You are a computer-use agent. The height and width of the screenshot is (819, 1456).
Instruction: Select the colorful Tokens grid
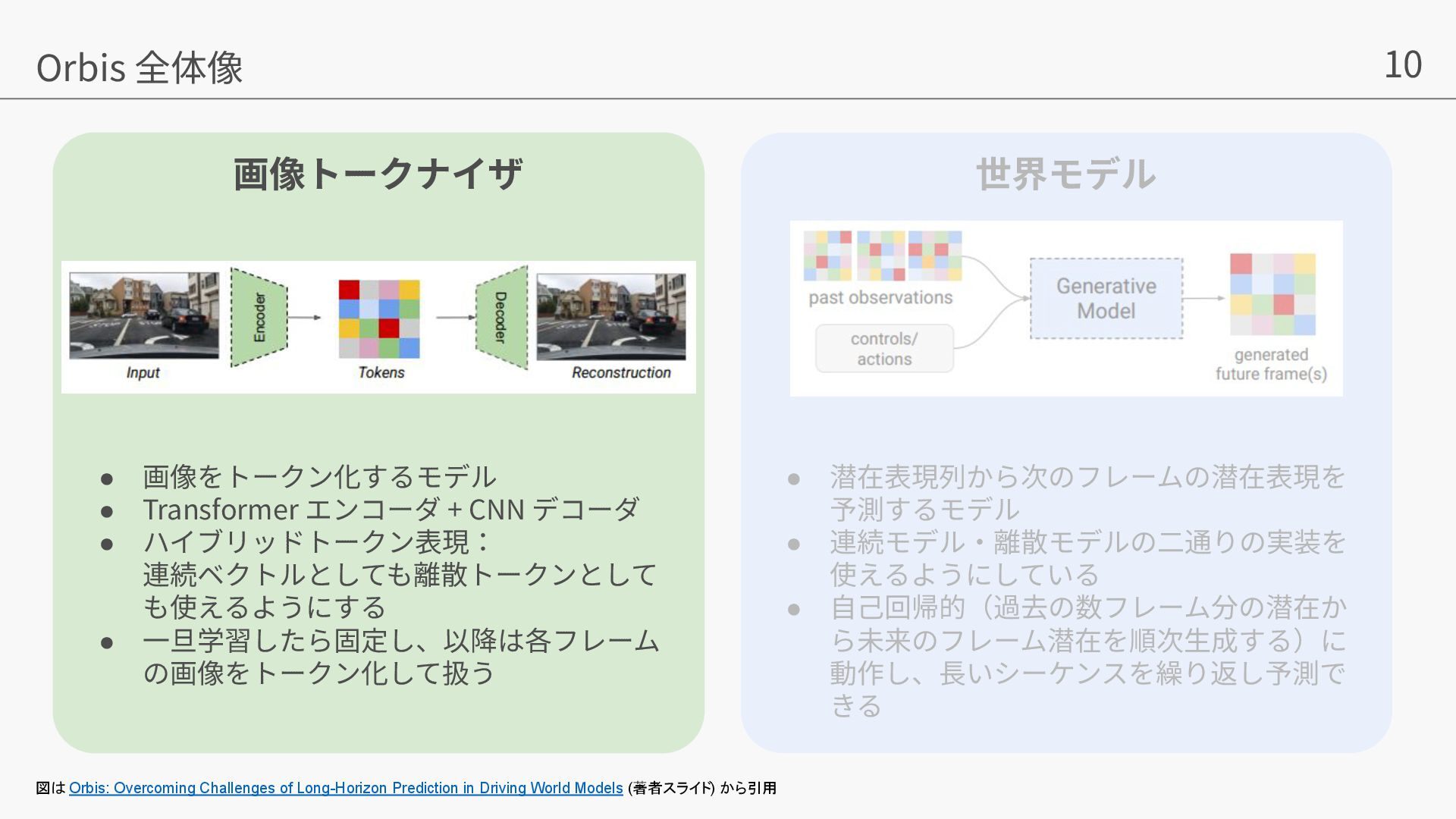tap(378, 318)
